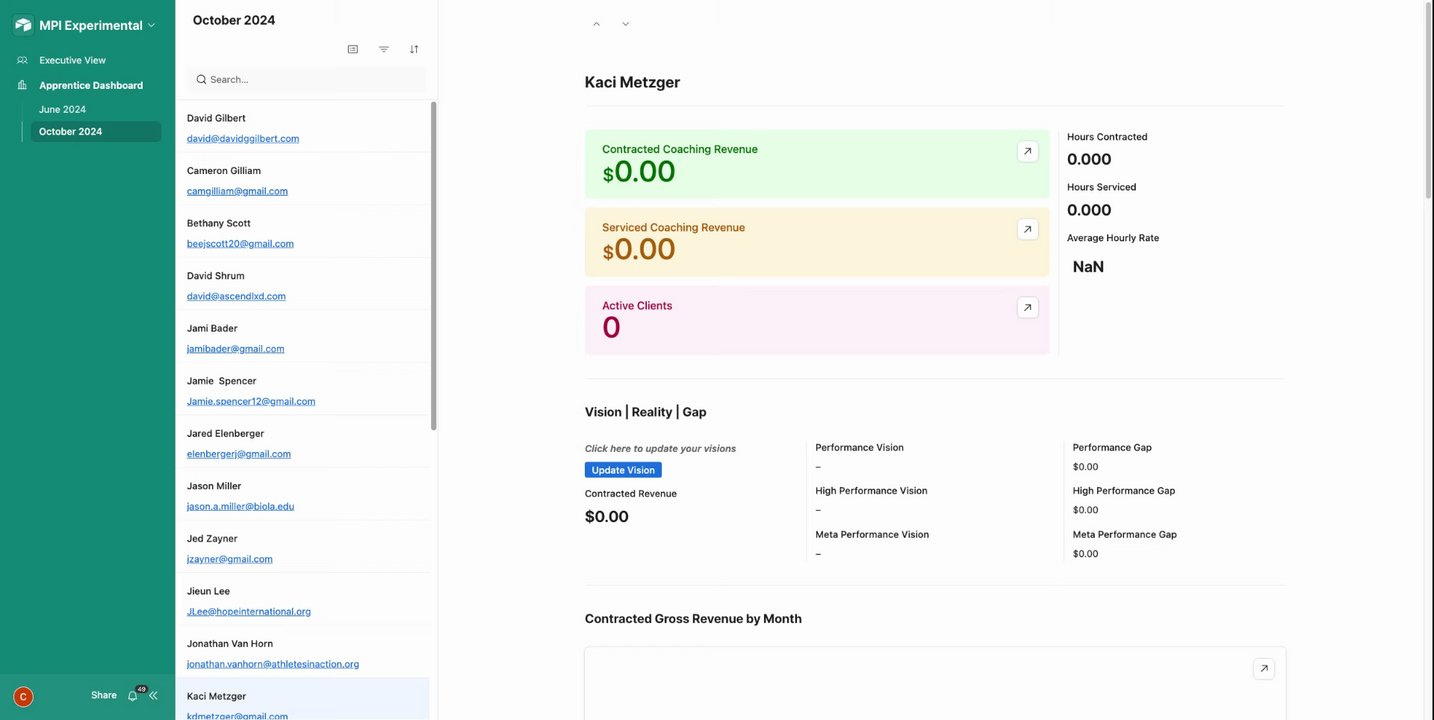
Task: Expand the Active Clients card arrow
Action: point(1027,307)
